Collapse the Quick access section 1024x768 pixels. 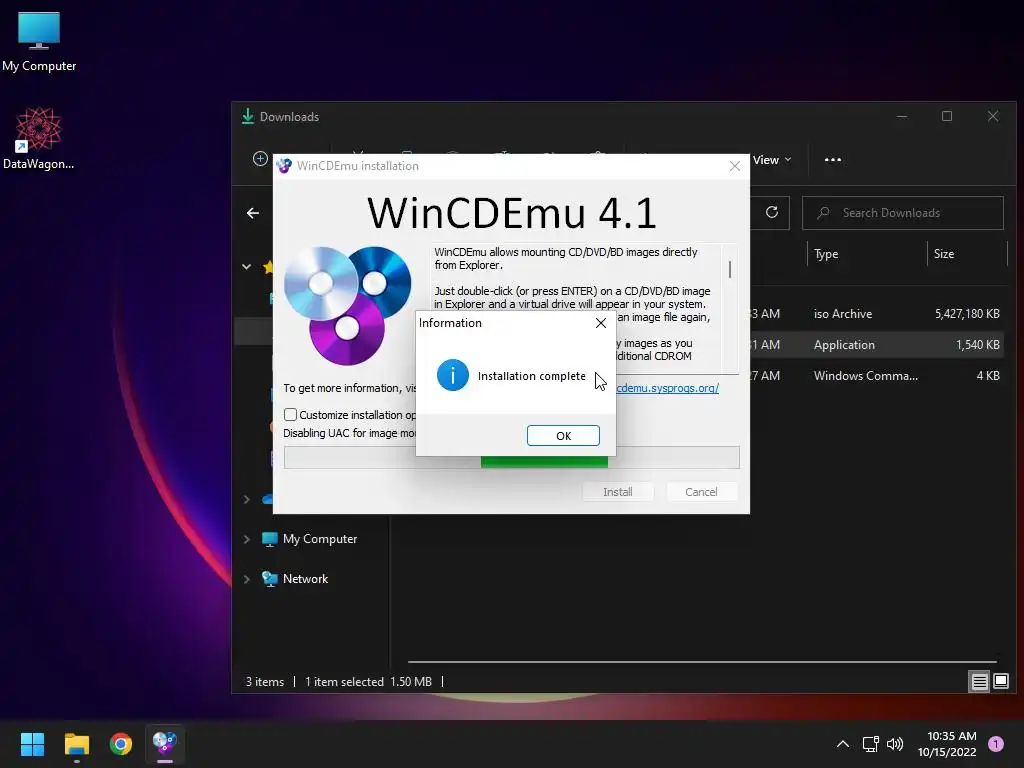(247, 266)
